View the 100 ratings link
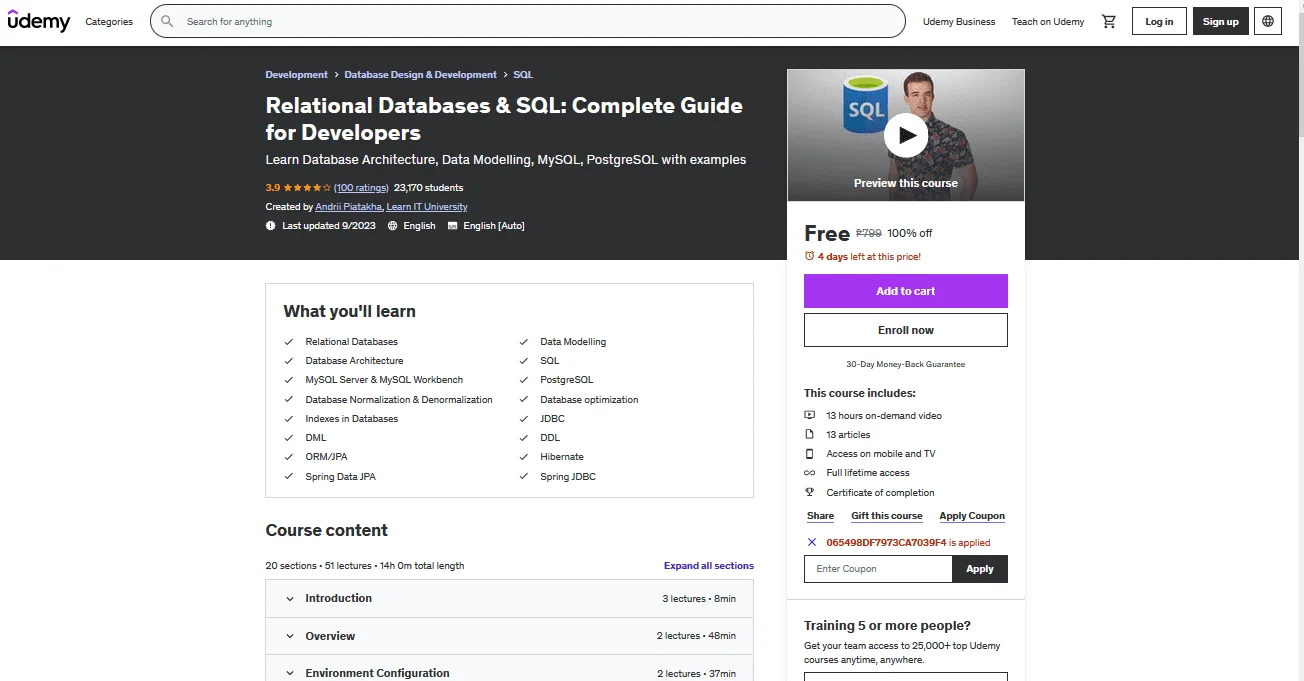Image resolution: width=1304 pixels, height=681 pixels. 361,188
